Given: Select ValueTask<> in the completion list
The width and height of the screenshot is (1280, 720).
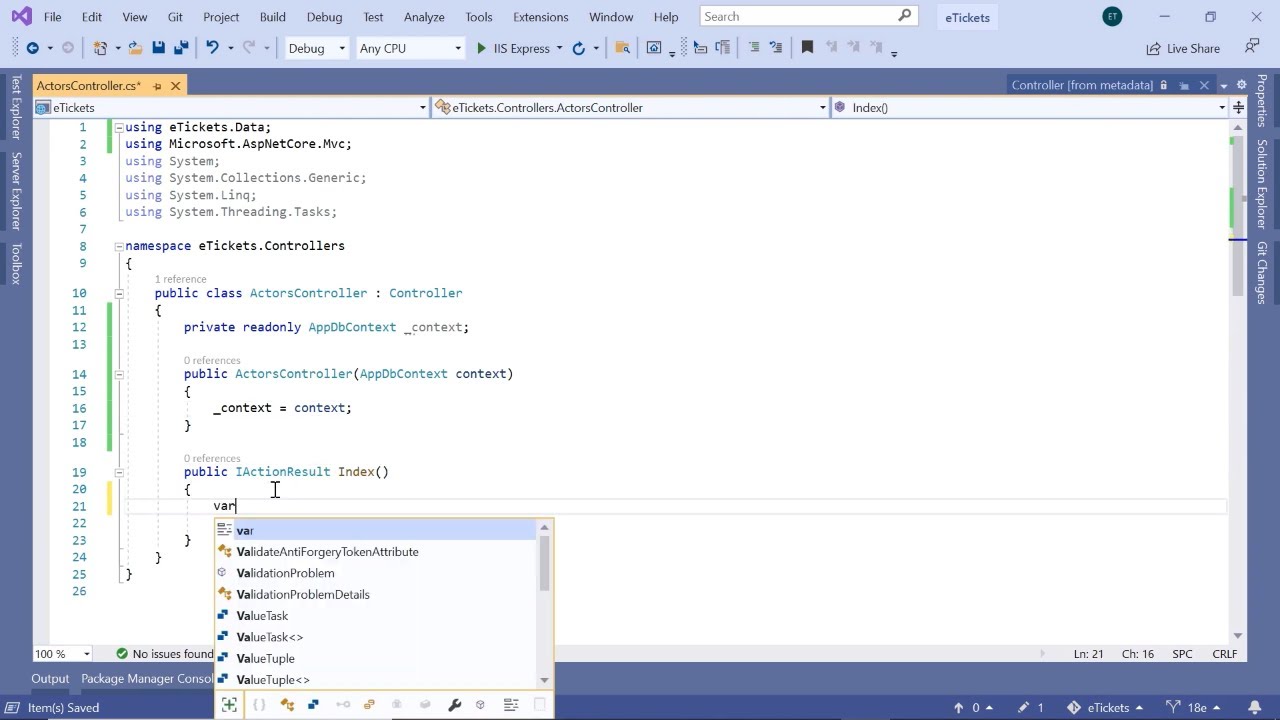Looking at the screenshot, I should 376,637.
